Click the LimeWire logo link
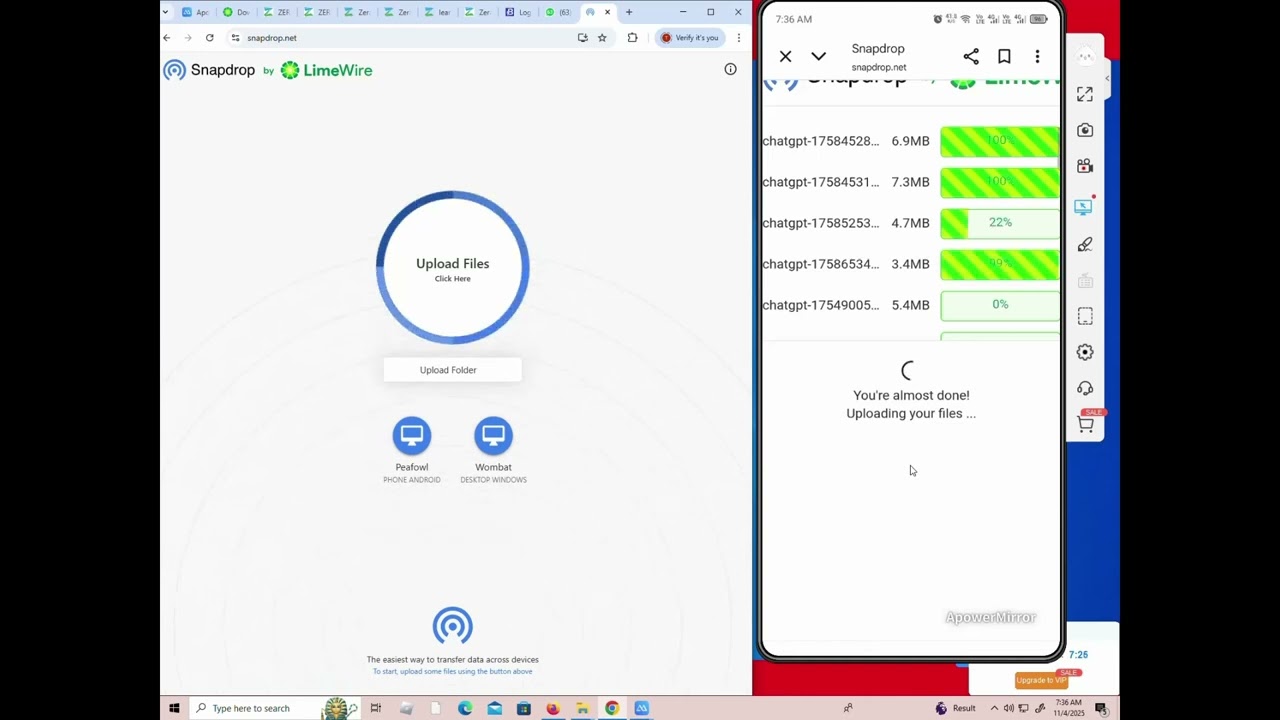 [327, 70]
